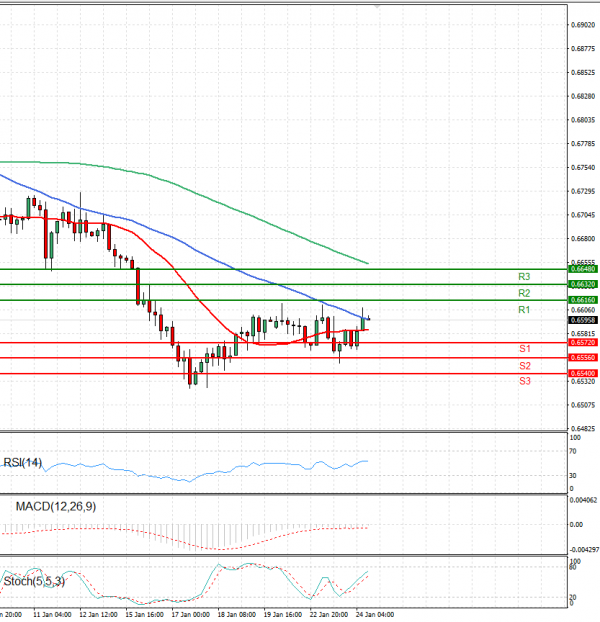Select the red 0.65720 price tag
The width and height of the screenshot is (600, 622).
pyautogui.click(x=583, y=342)
